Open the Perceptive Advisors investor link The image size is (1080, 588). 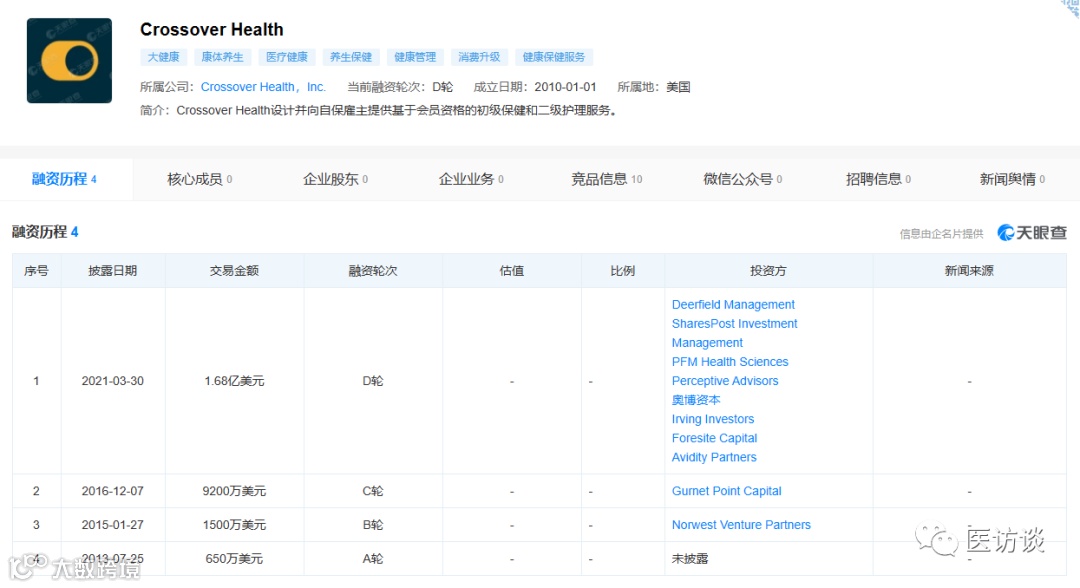pyautogui.click(x=725, y=381)
